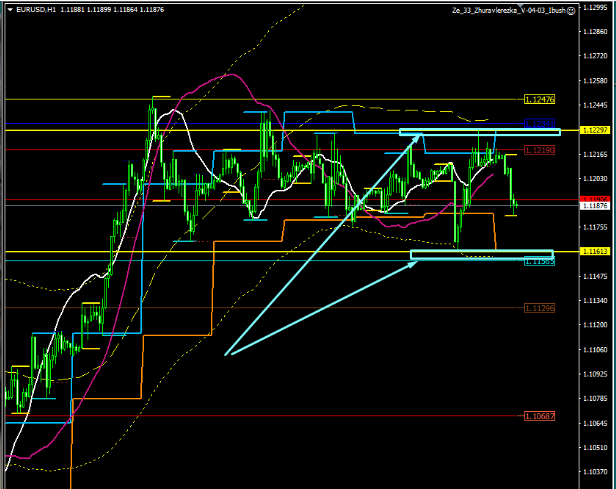Click the 1.12720 tick on price axis
This screenshot has width=616, height=489.
pyautogui.click(x=595, y=56)
